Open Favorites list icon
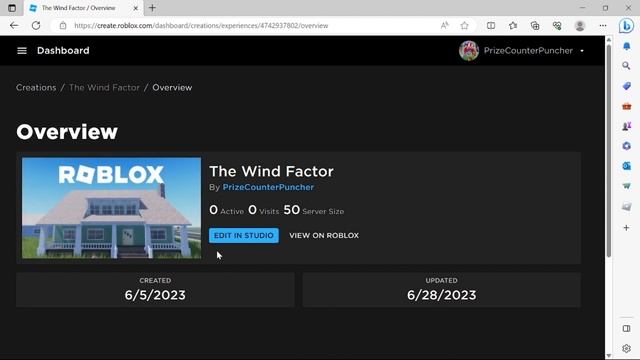Viewport: 640px width, 360px height. 513,25
